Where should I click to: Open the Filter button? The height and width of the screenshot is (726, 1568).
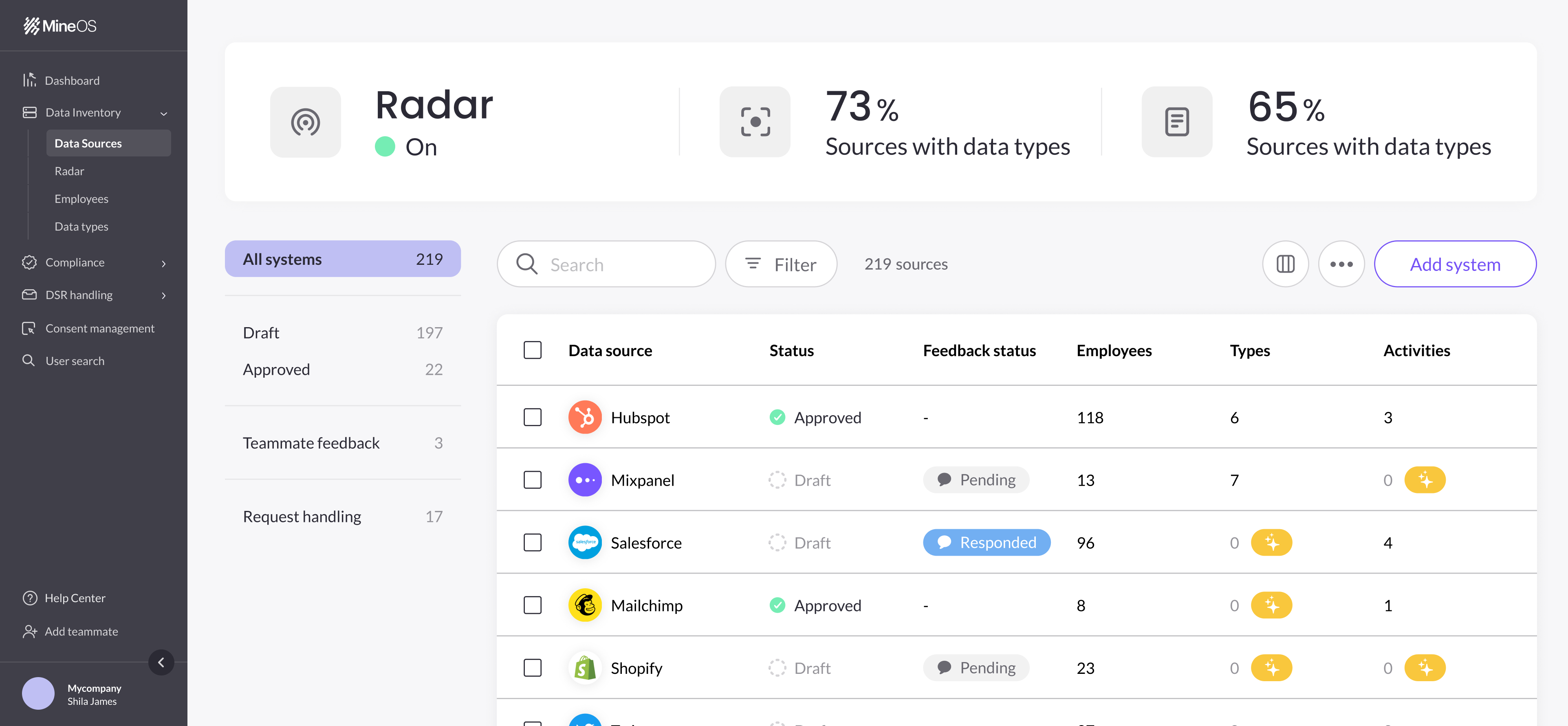[781, 264]
